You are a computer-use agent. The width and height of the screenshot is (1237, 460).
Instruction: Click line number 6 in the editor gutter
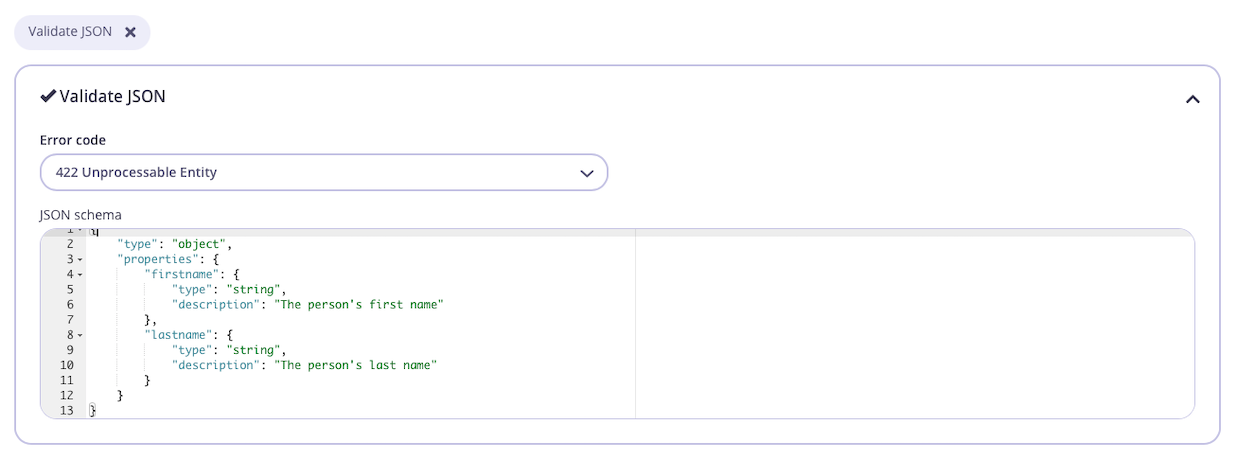click(69, 305)
